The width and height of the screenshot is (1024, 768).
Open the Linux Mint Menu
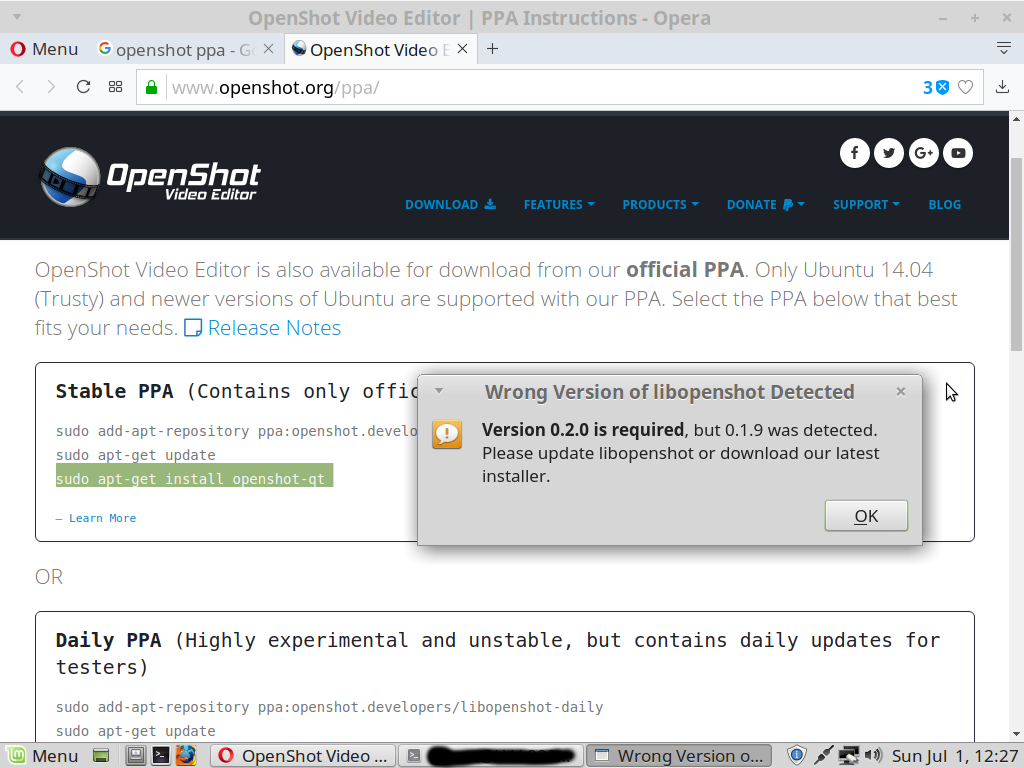[42, 756]
